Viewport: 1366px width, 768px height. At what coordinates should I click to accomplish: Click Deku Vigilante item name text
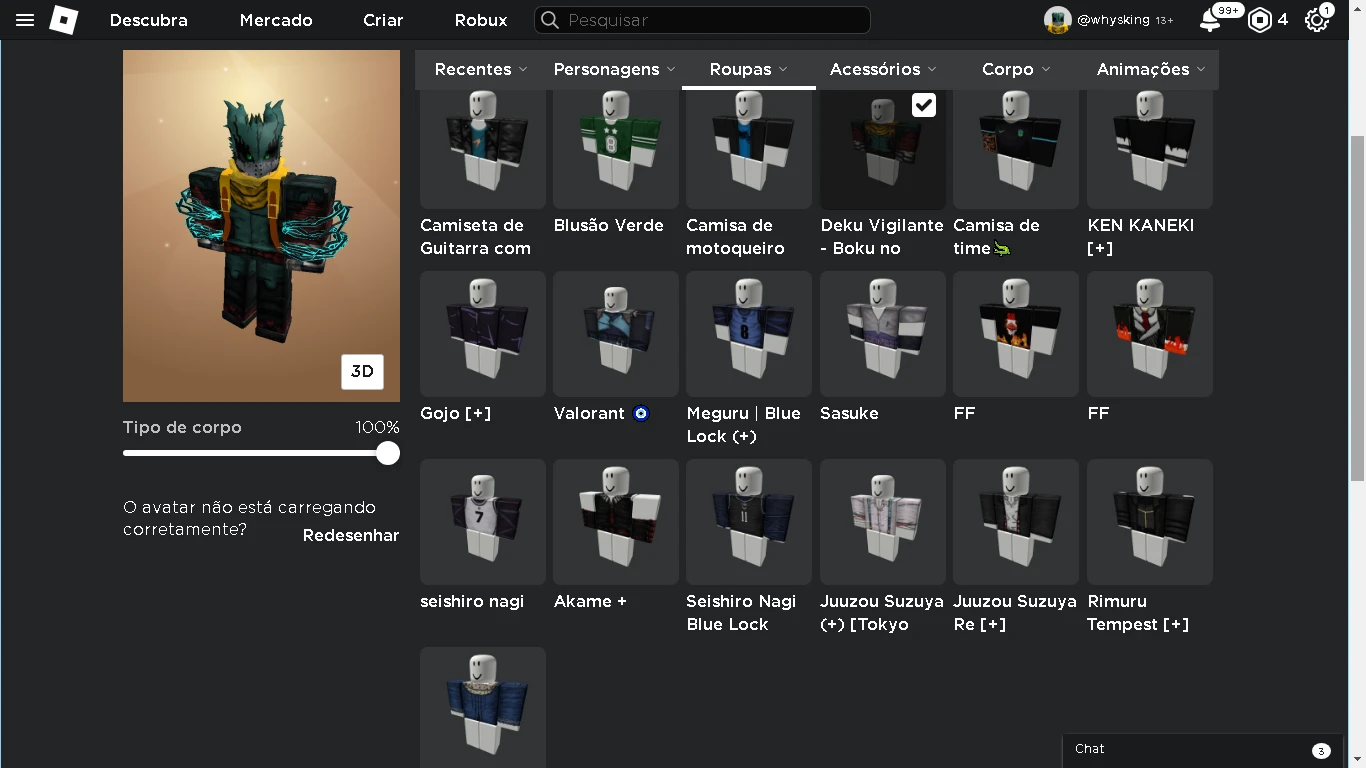click(882, 236)
